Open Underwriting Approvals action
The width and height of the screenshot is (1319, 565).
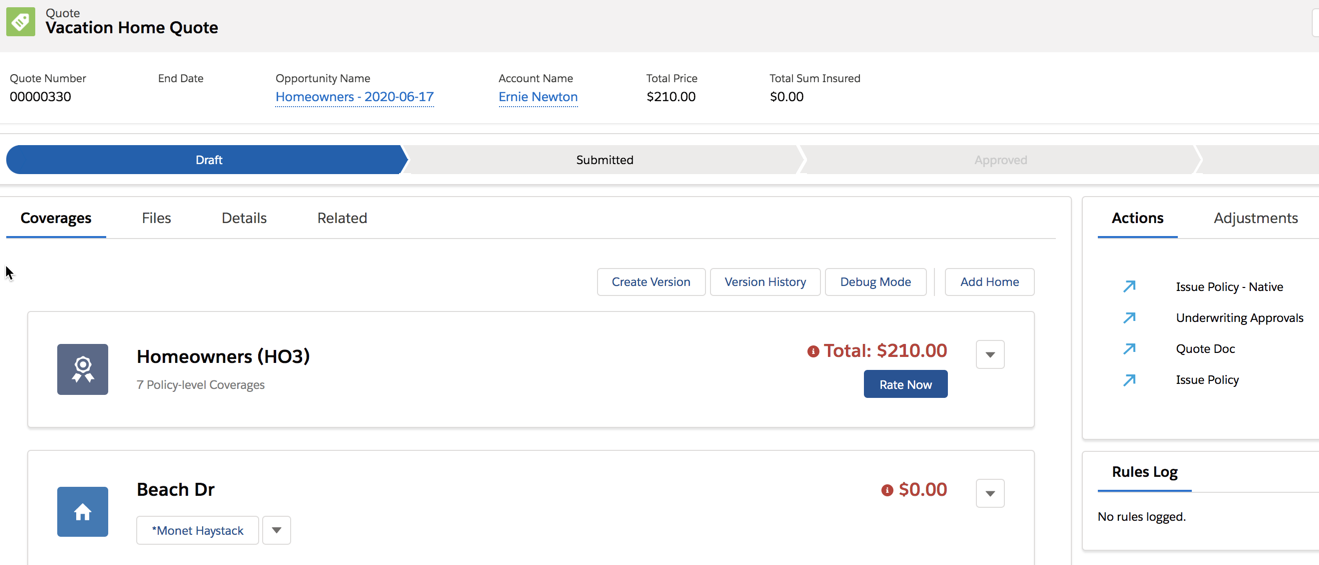point(1240,318)
